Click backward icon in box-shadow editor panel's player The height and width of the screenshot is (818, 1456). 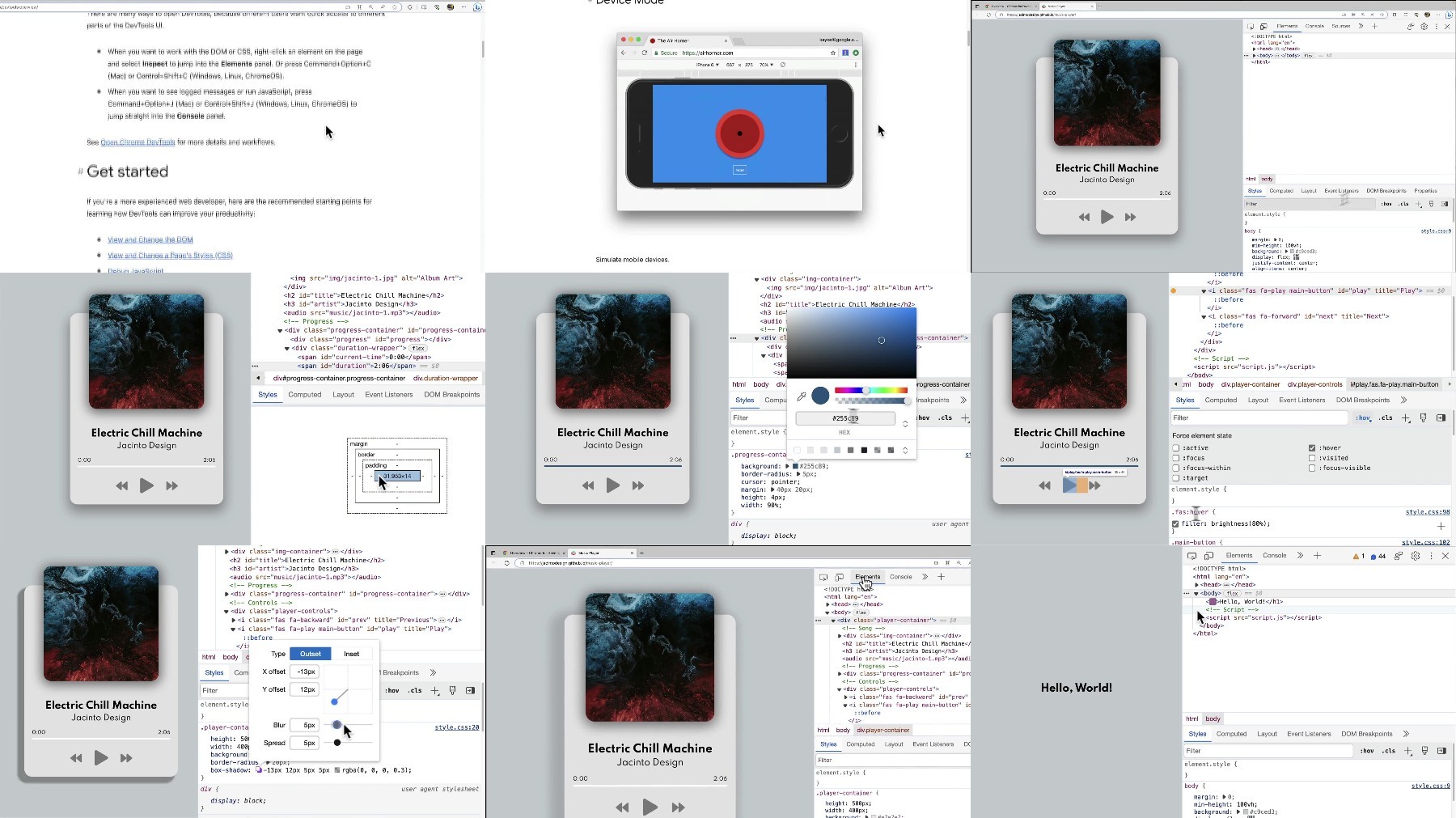[76, 758]
